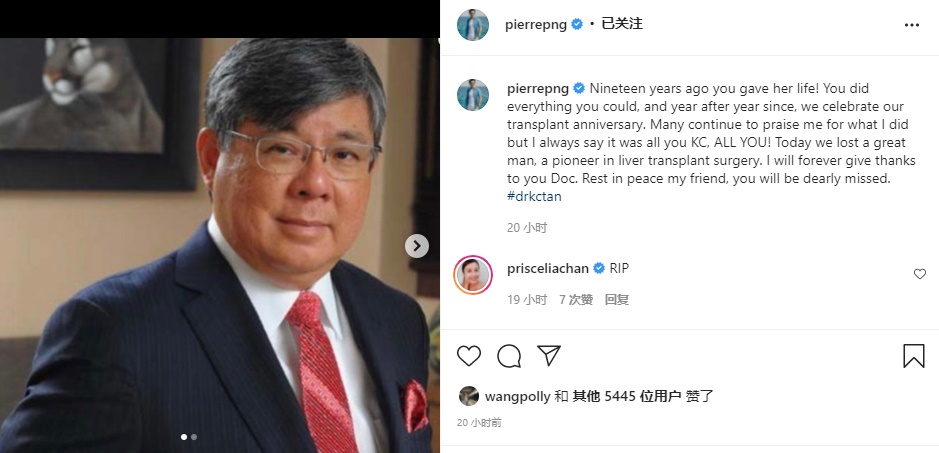View the 7 次赞 comment likes
This screenshot has width=939, height=453.
pyautogui.click(x=576, y=300)
